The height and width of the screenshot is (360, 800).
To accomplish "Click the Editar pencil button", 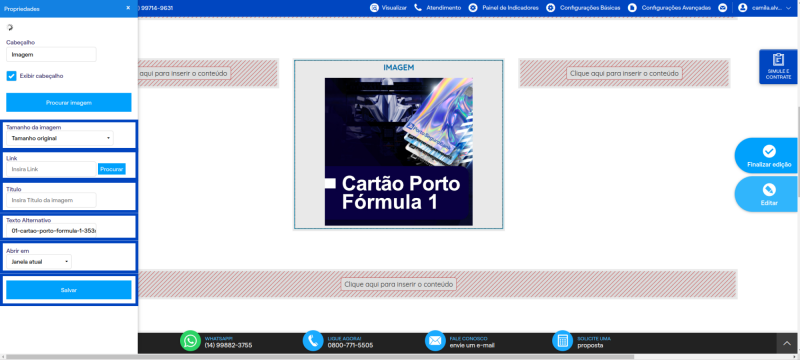I will 767,195.
